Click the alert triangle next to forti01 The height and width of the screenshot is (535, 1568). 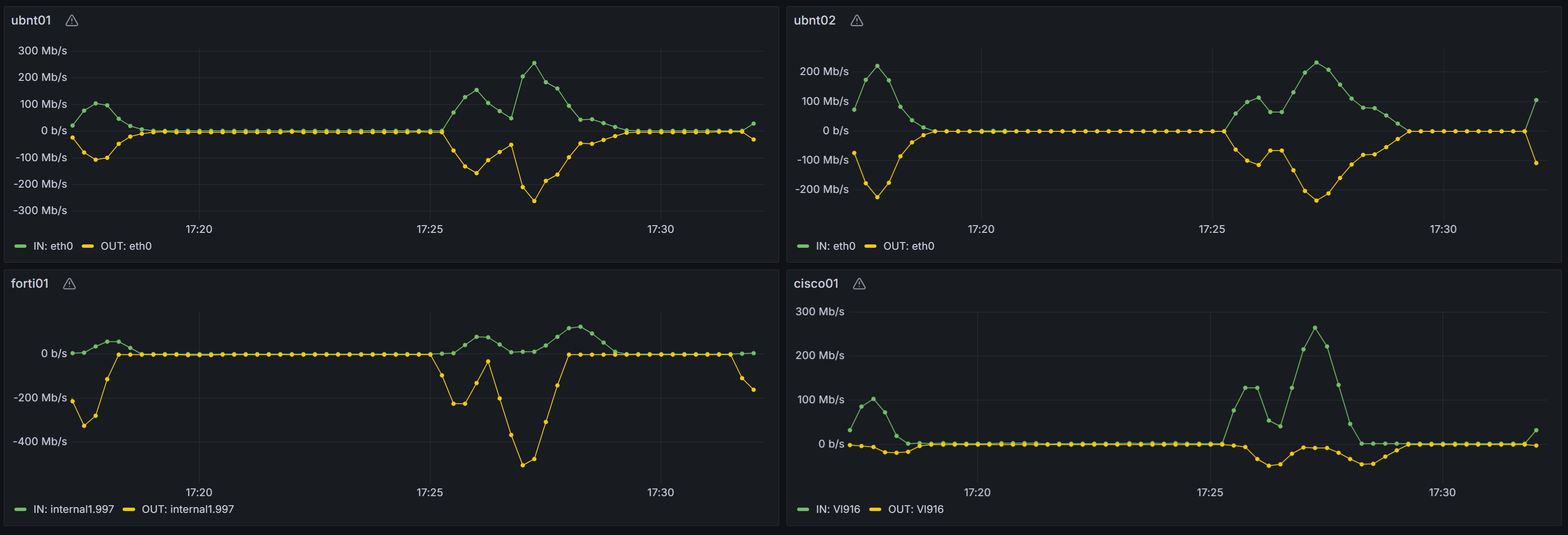69,284
